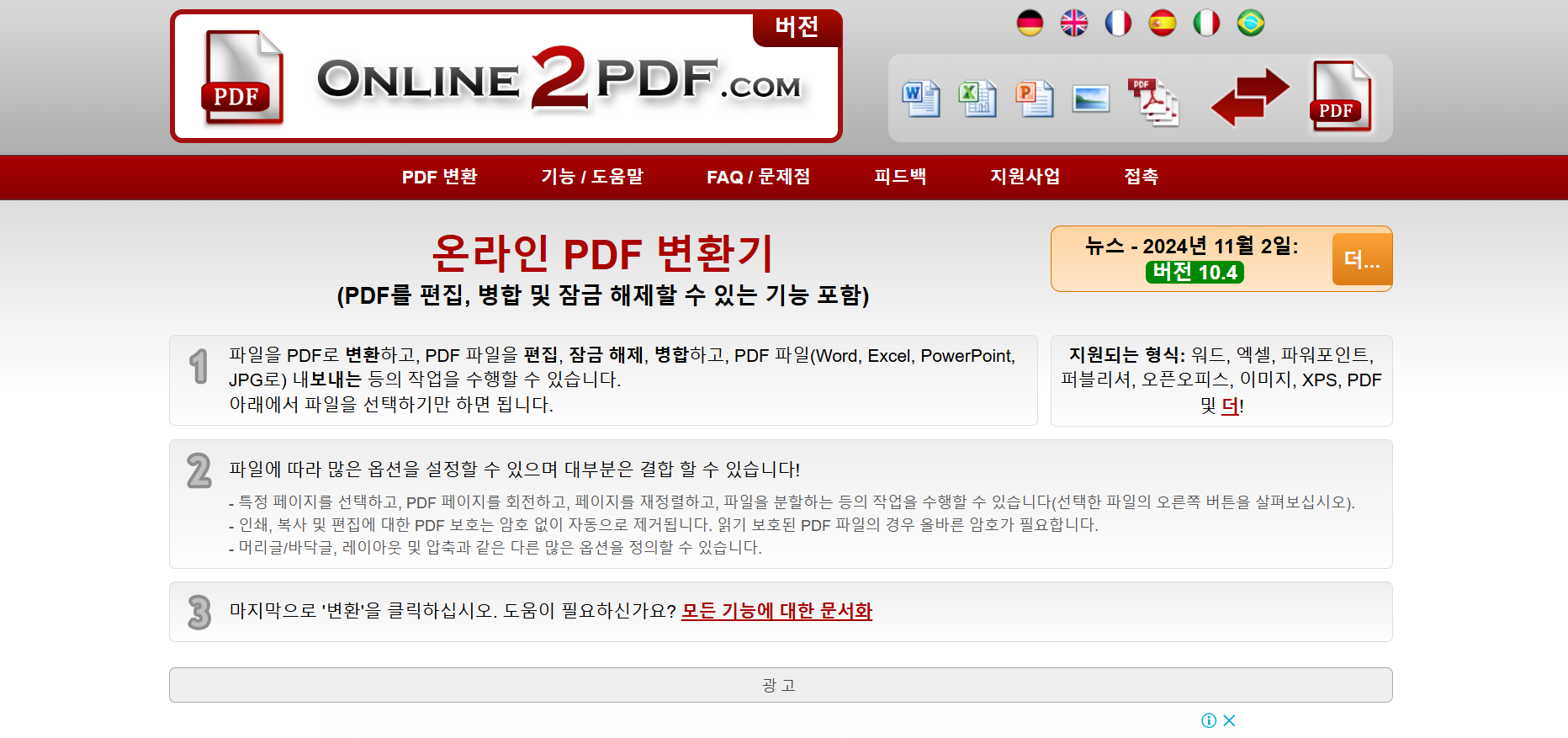The width and height of the screenshot is (1568, 738).
Task: Choose the Italian flag language
Action: point(1206,23)
